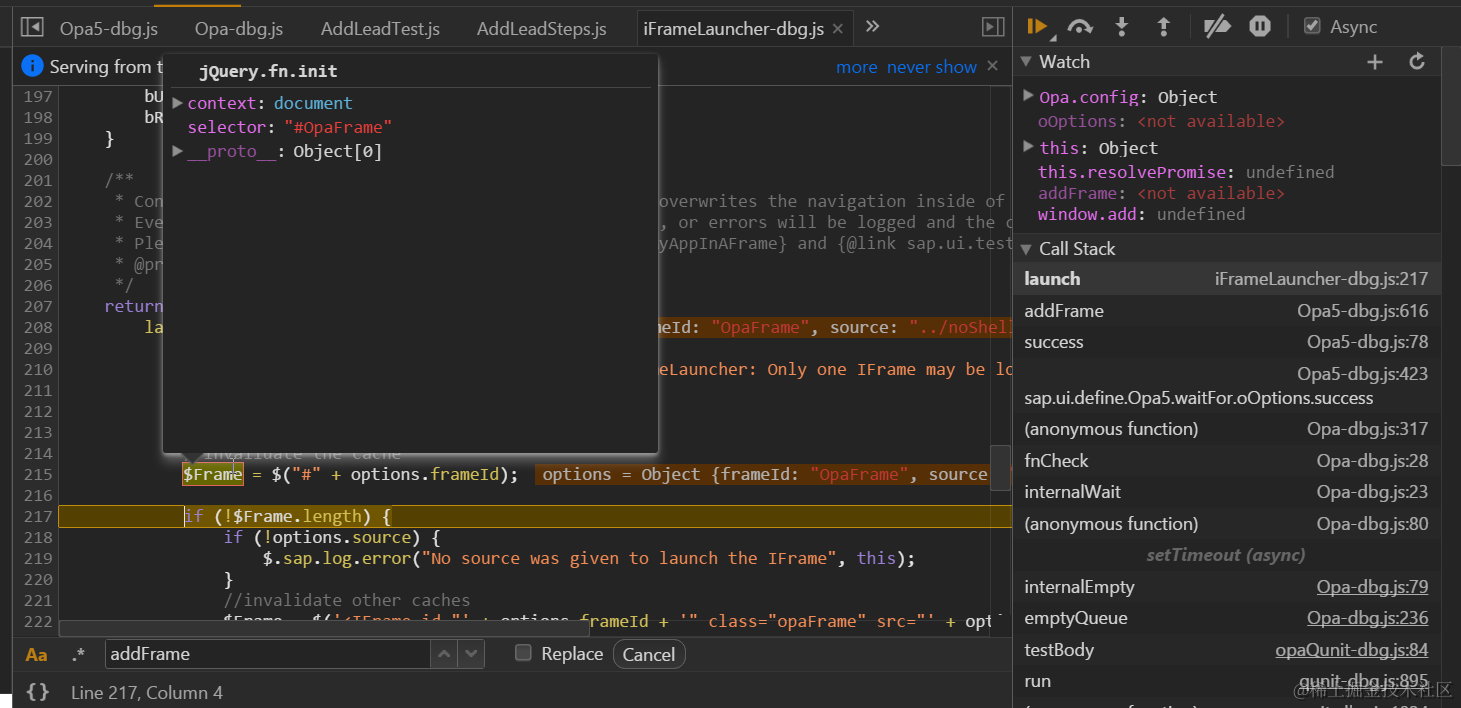Dismiss the Serving from info bar
The image size is (1461, 708).
tap(992, 66)
